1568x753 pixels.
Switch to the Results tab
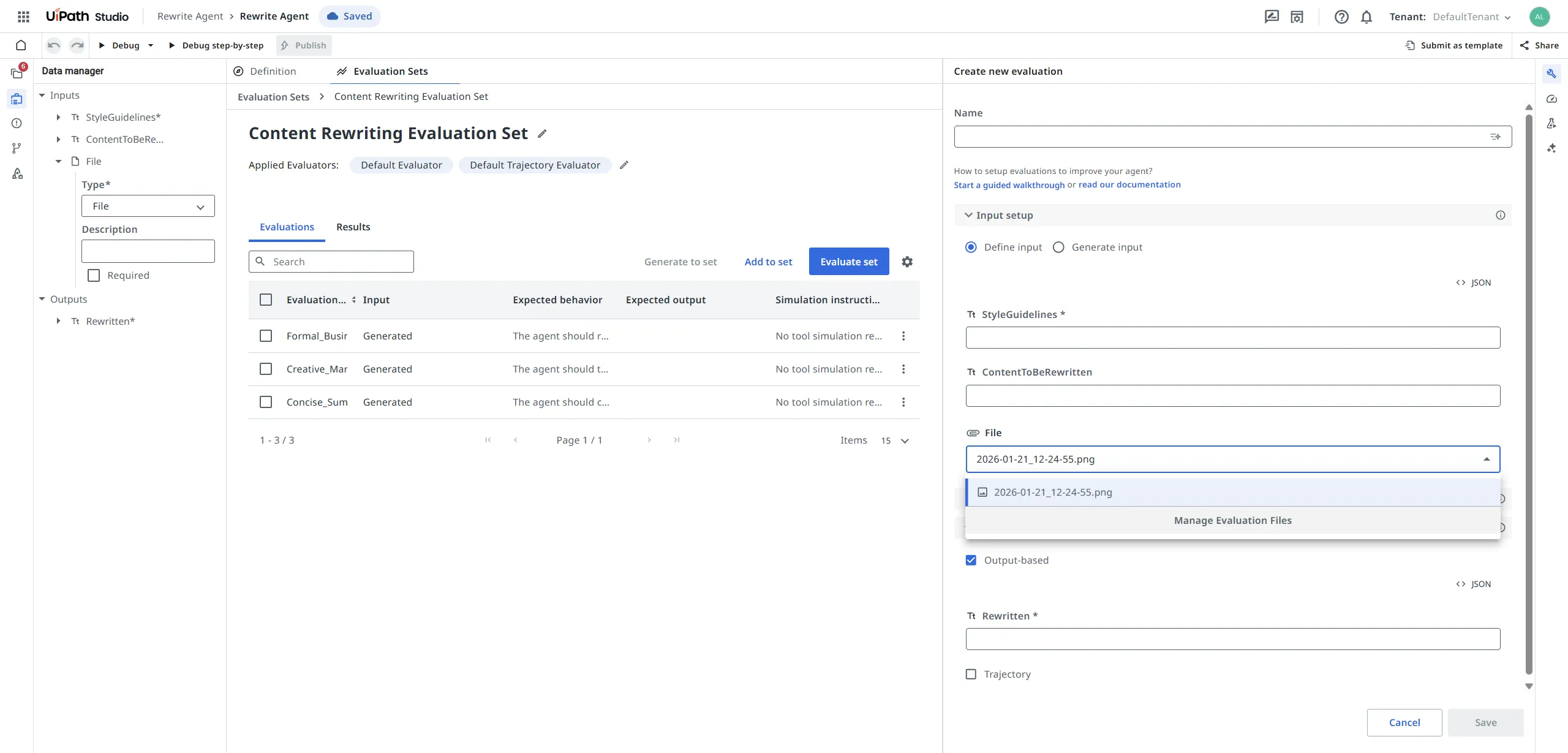pos(353,227)
